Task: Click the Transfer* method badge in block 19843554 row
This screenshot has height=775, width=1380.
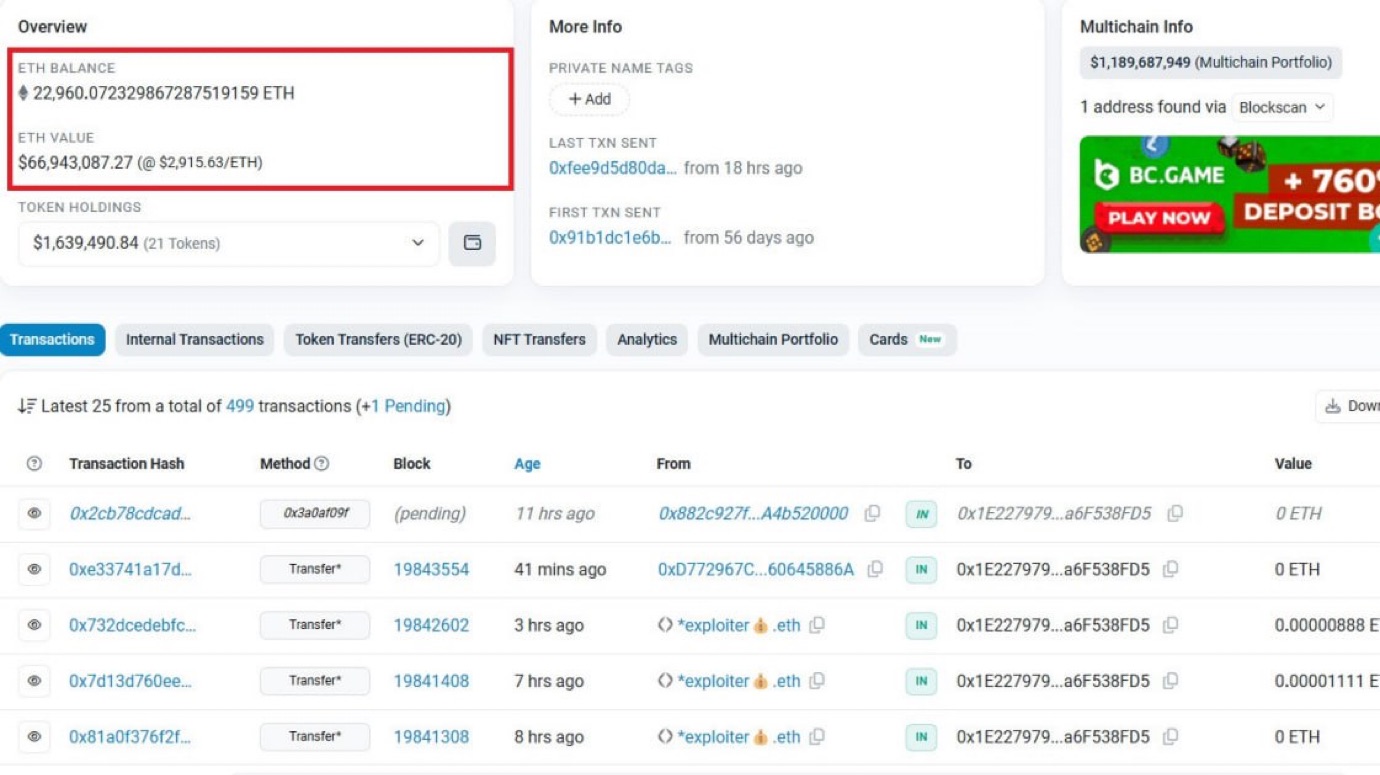Action: [315, 570]
